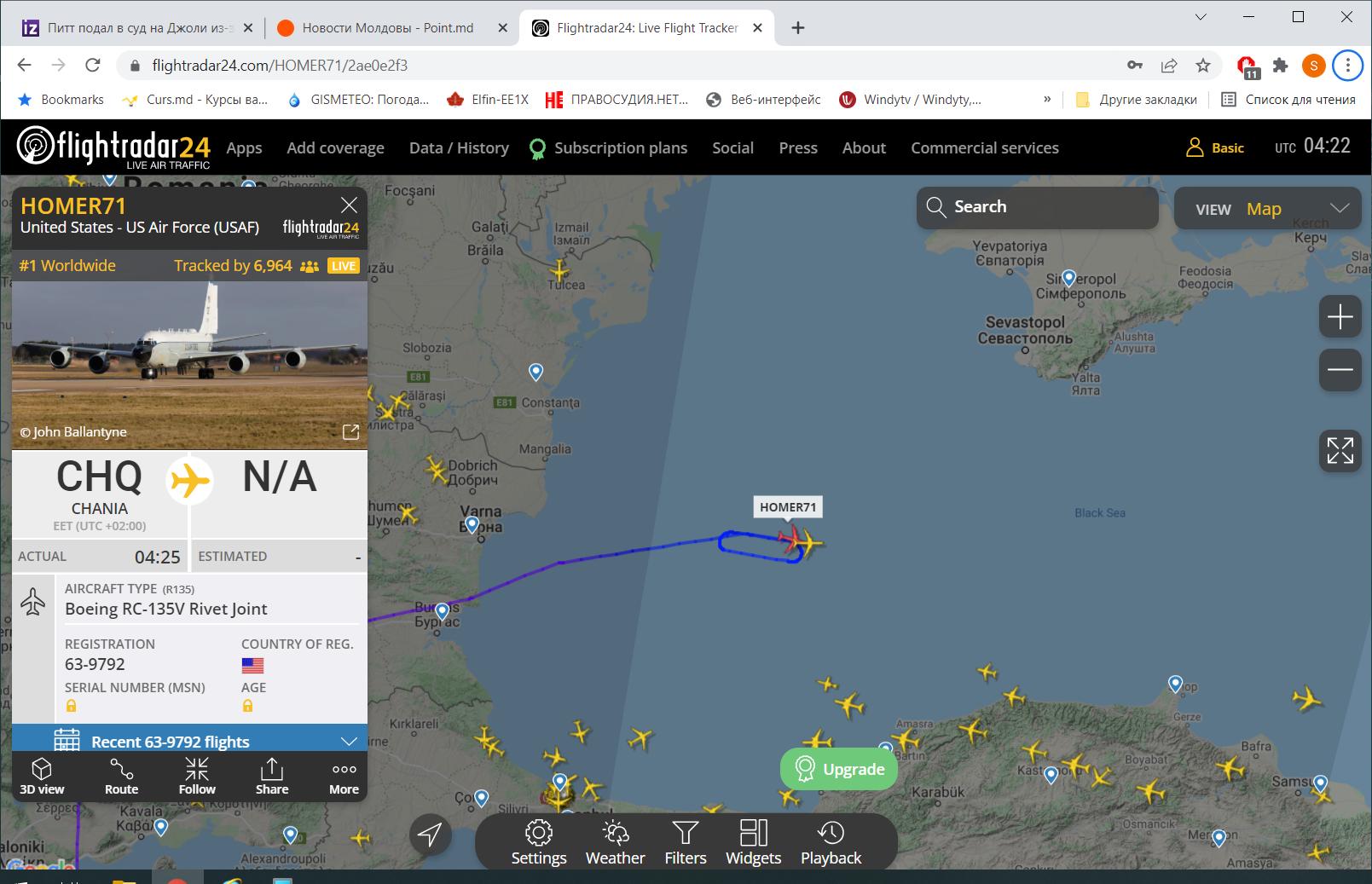This screenshot has width=1372, height=884.
Task: Expand Recent 63-9792 flights section
Action: click(189, 740)
